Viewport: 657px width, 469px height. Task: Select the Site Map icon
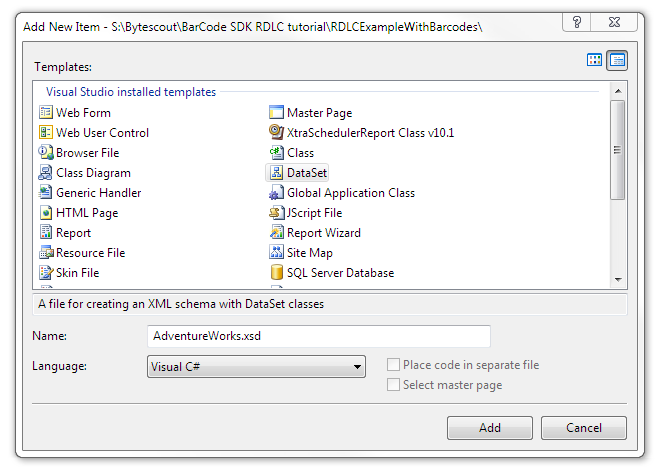(x=277, y=253)
